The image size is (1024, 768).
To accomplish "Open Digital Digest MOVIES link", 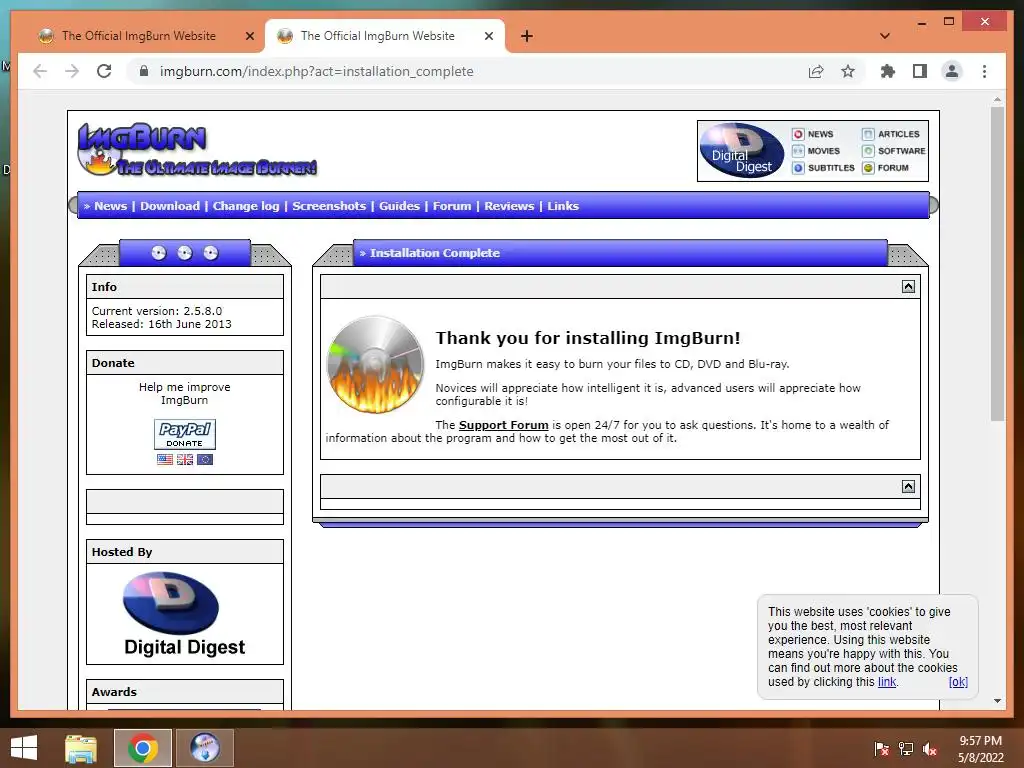I will [816, 151].
